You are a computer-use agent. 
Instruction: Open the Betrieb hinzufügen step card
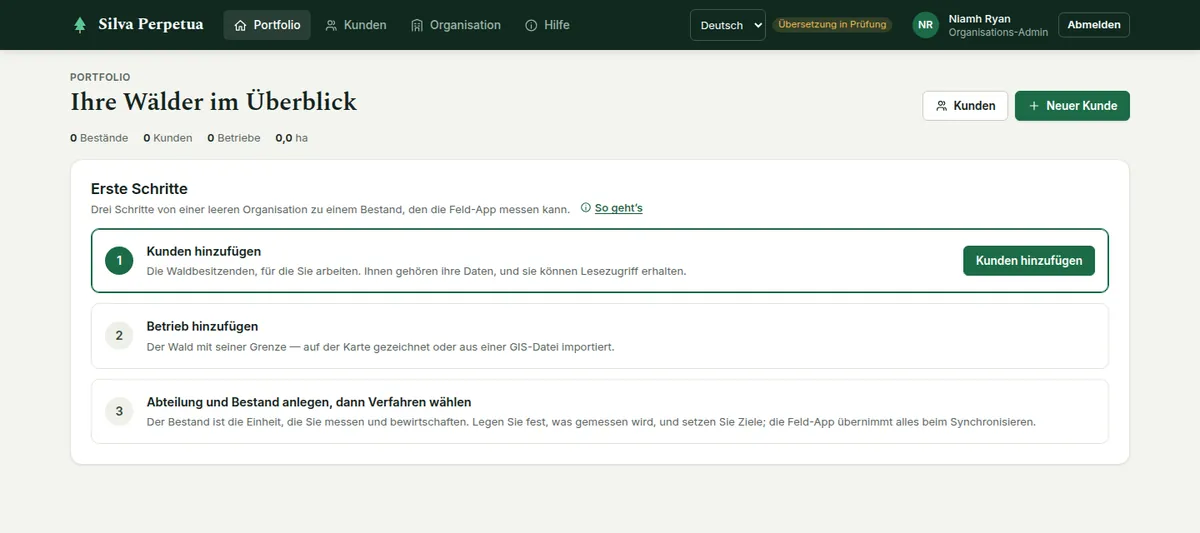600,336
